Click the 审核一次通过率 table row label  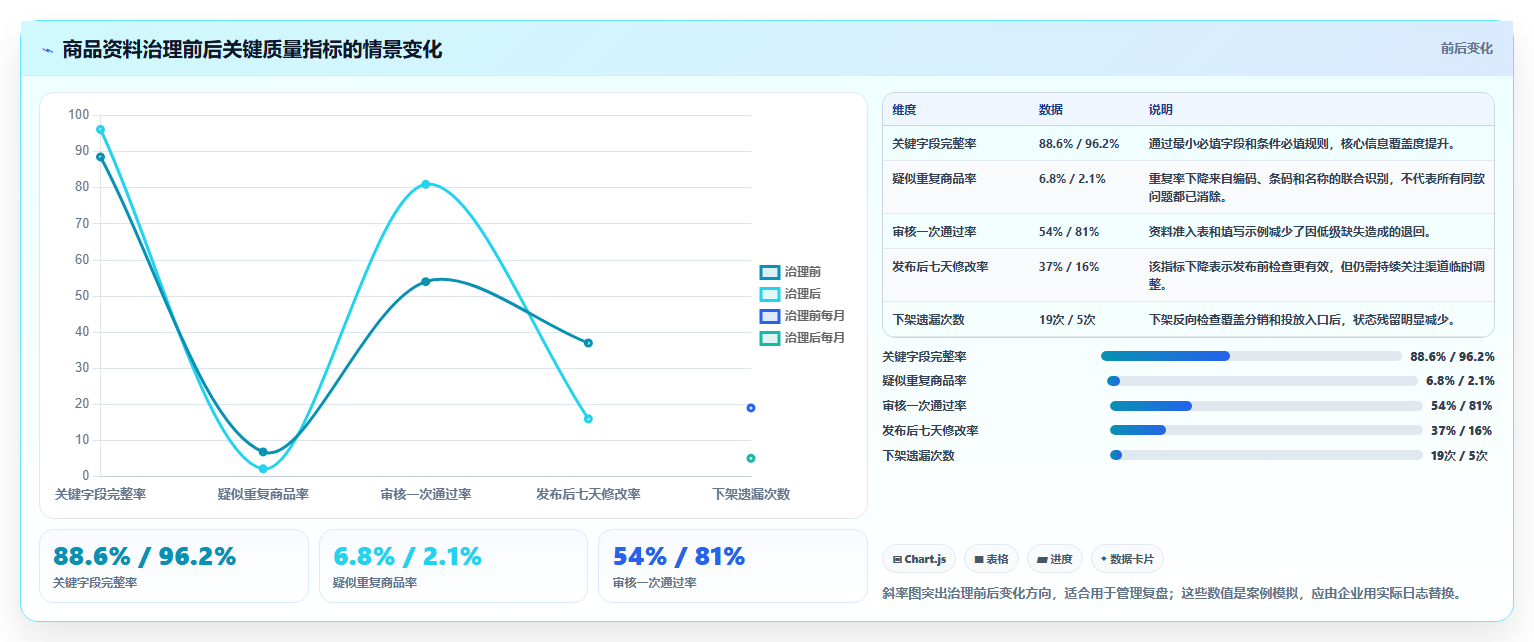coord(934,232)
